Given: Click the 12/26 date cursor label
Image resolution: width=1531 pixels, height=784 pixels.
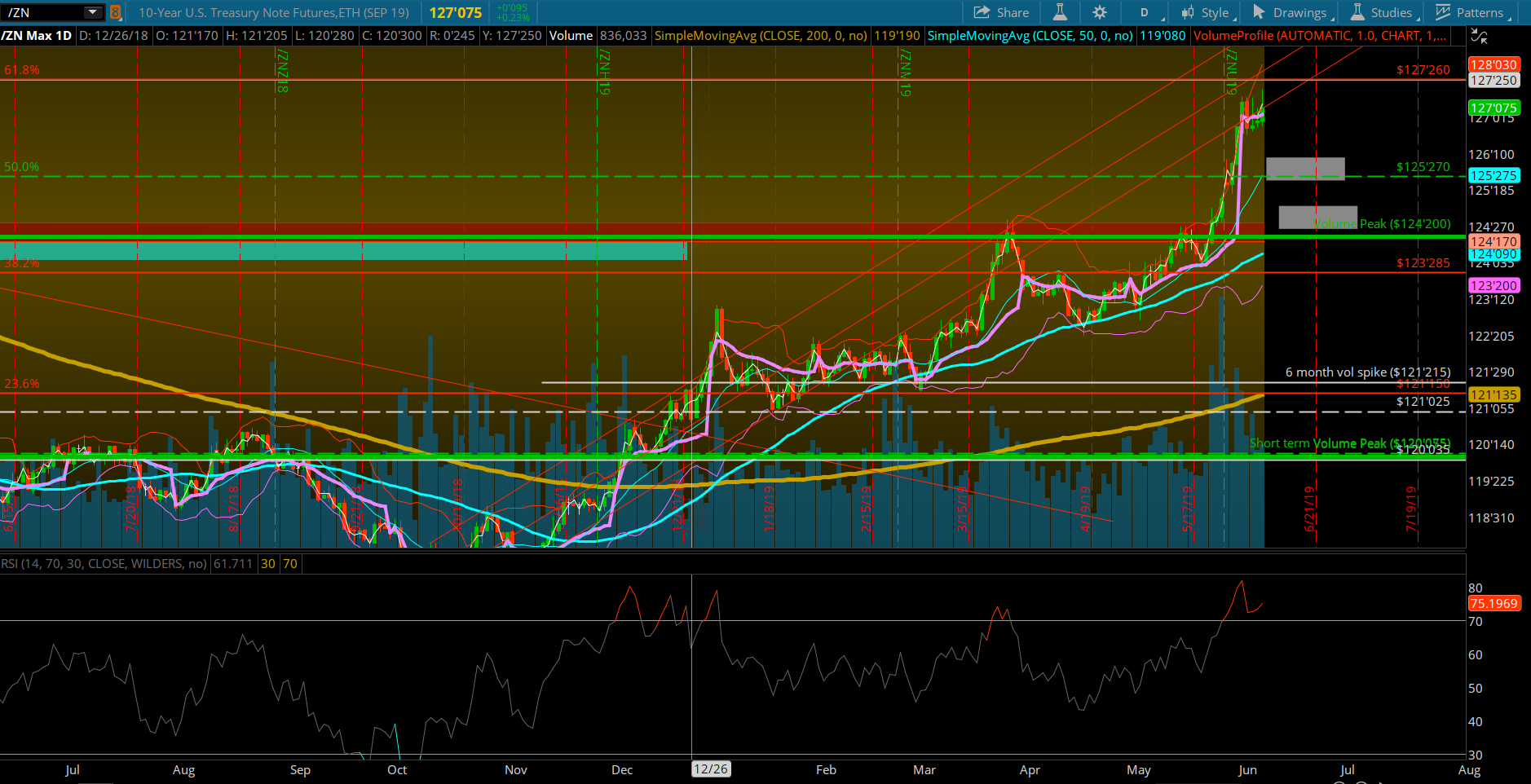Looking at the screenshot, I should [x=711, y=769].
